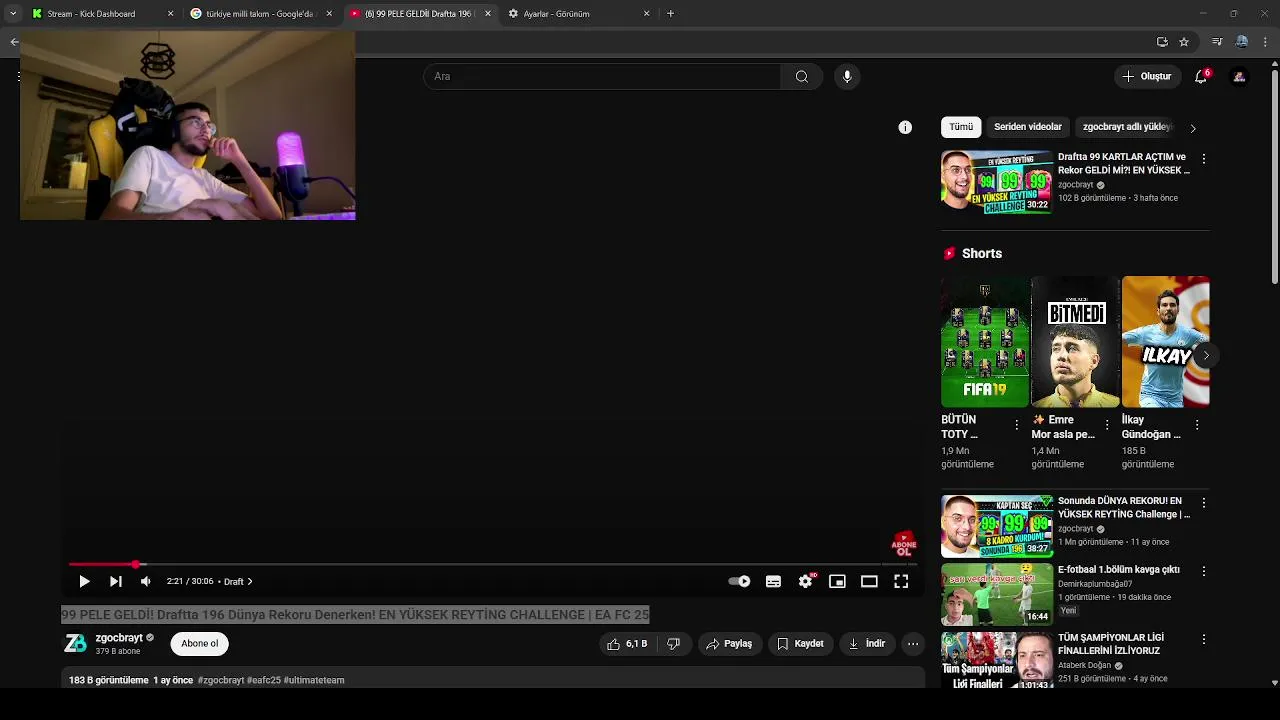This screenshot has height=720, width=1280.
Task: Open the İlkay Gündoğan short
Action: tap(1165, 342)
